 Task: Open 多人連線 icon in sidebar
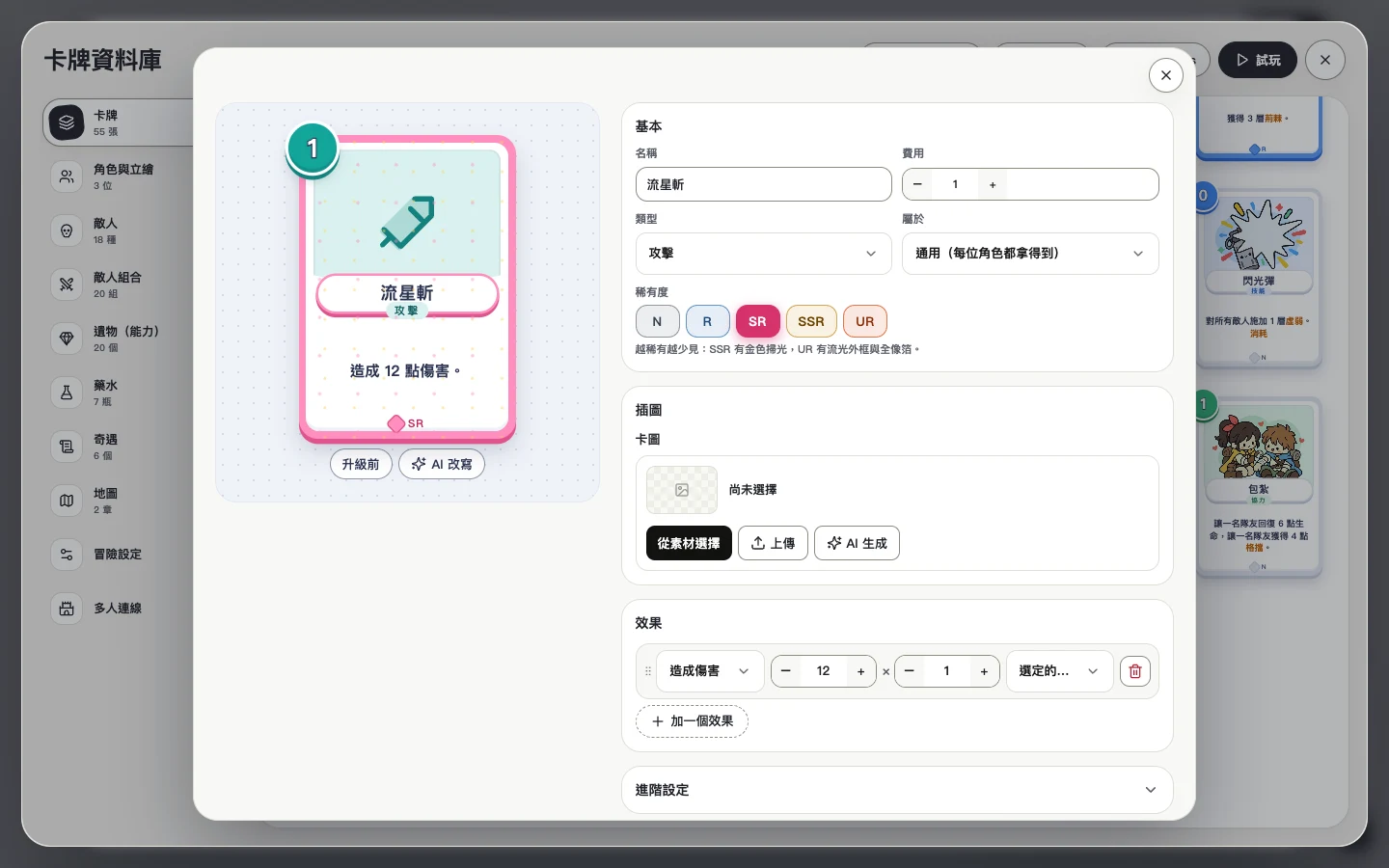pos(67,609)
